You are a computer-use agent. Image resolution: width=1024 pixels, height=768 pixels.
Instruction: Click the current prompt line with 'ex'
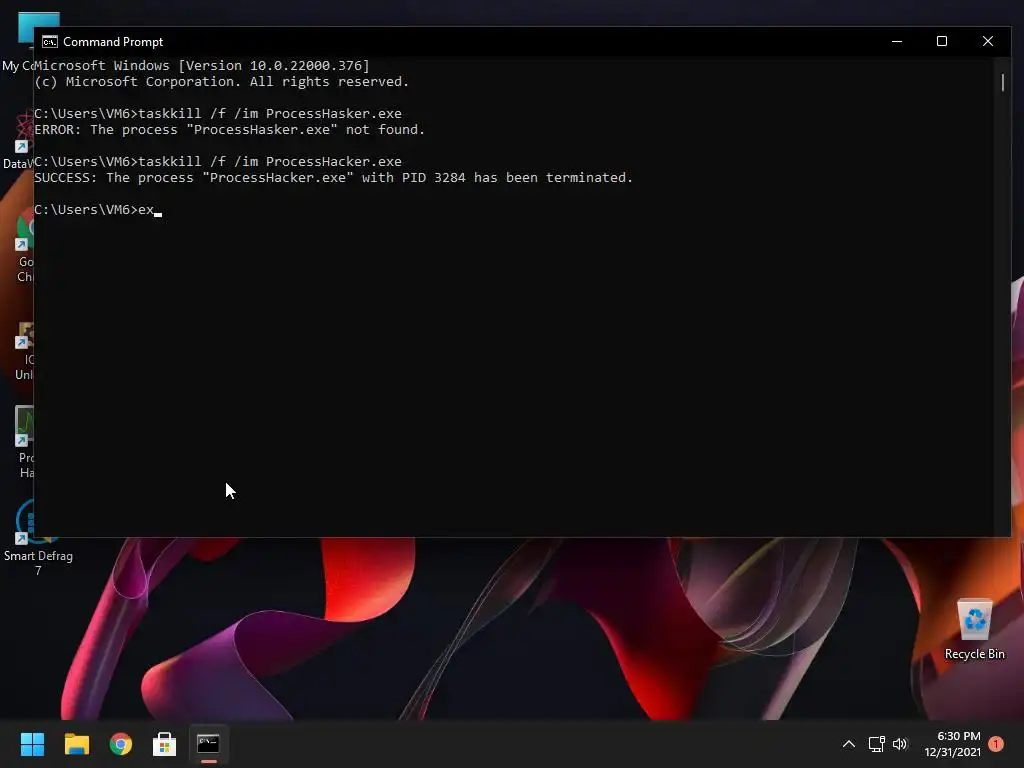point(98,210)
